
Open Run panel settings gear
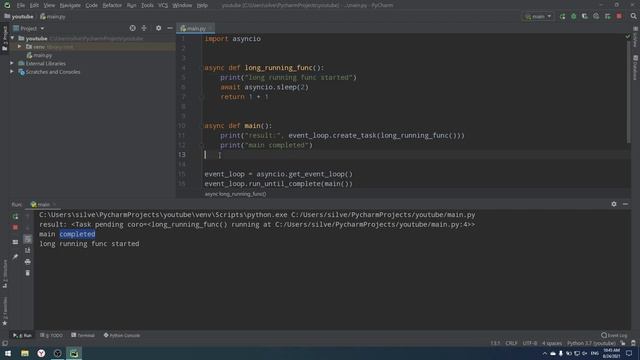[x=614, y=204]
